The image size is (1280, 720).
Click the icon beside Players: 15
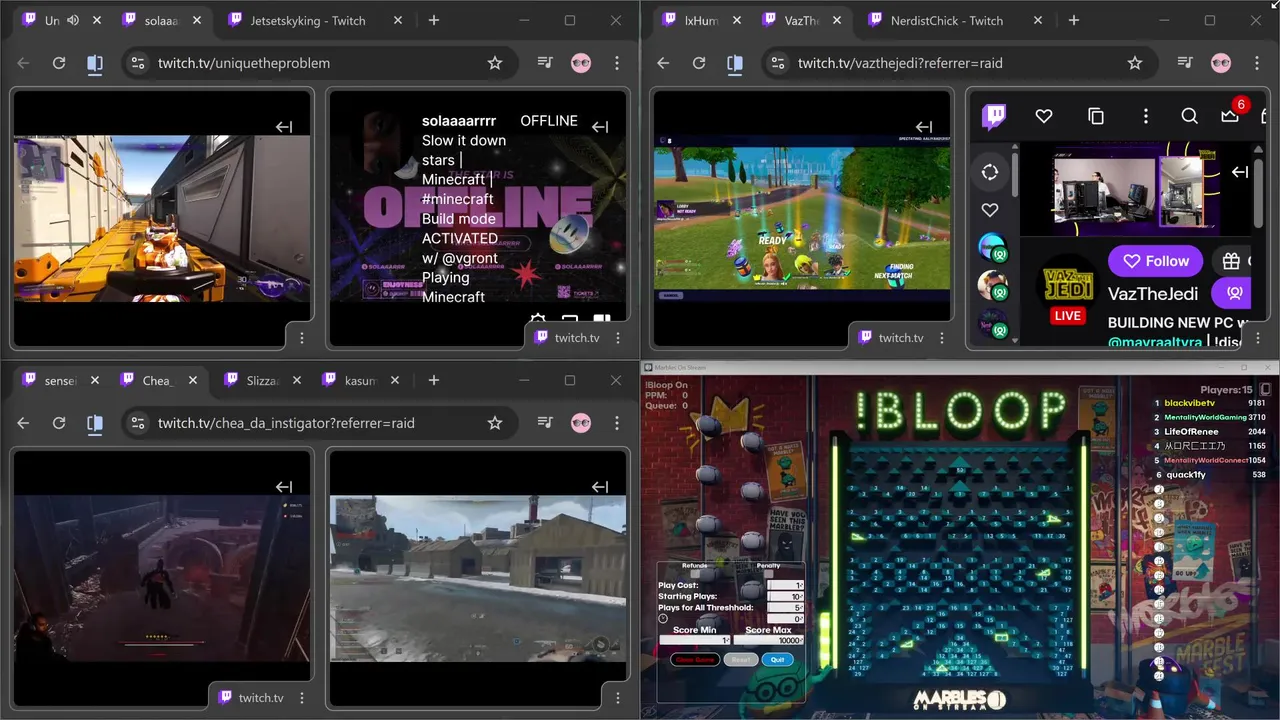click(x=1265, y=389)
